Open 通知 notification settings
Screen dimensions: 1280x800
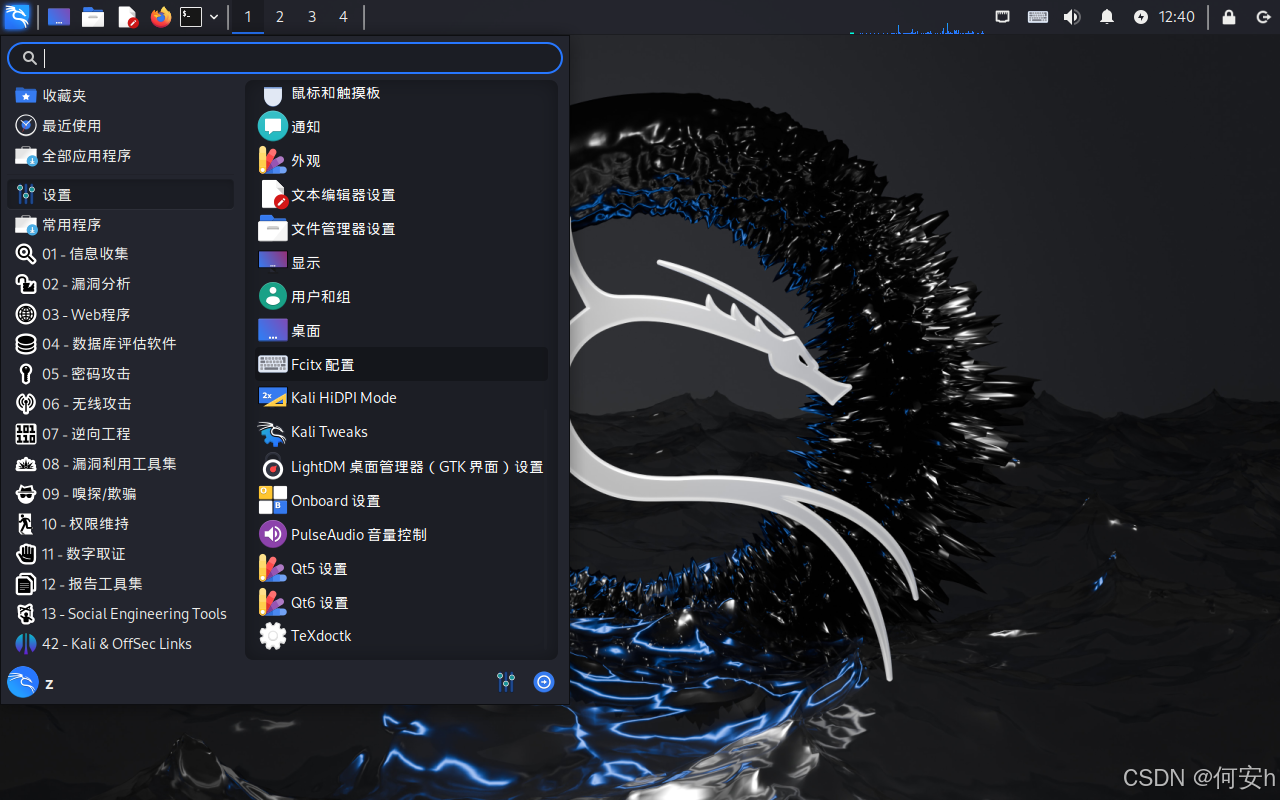point(400,127)
